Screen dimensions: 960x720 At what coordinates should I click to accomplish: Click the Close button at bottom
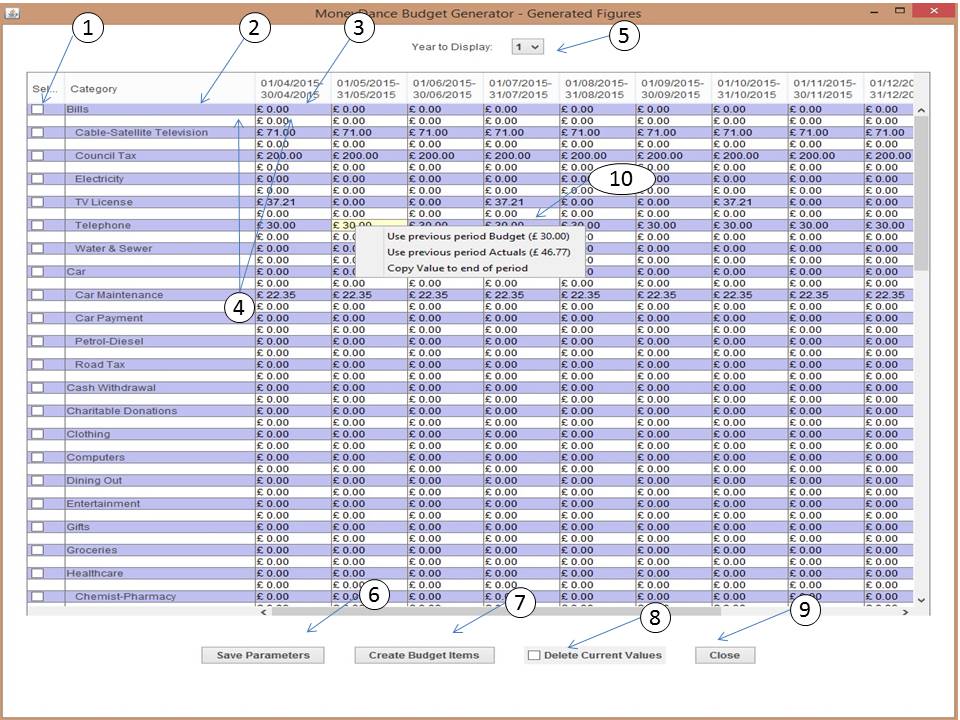click(725, 655)
